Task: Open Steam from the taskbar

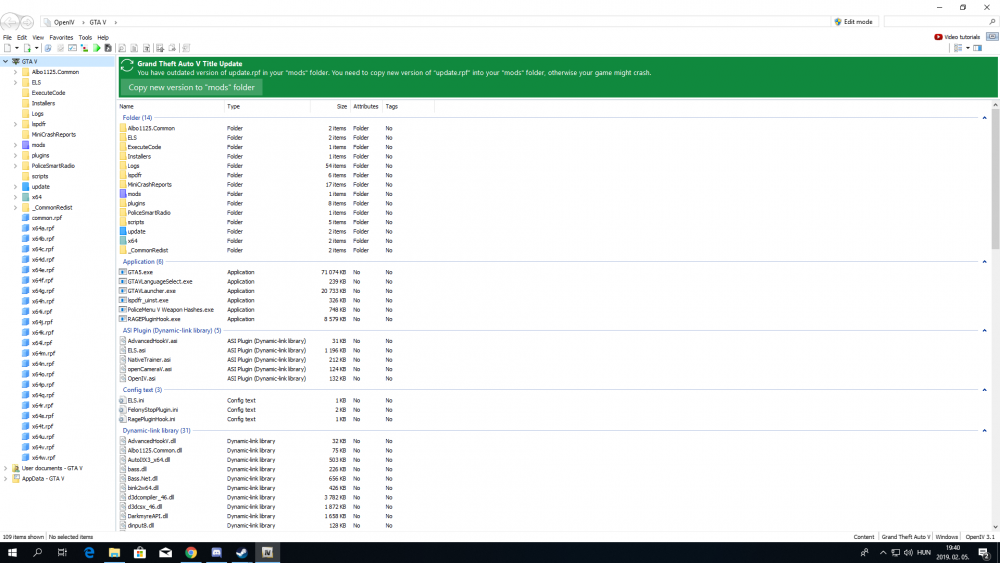Action: (x=242, y=552)
